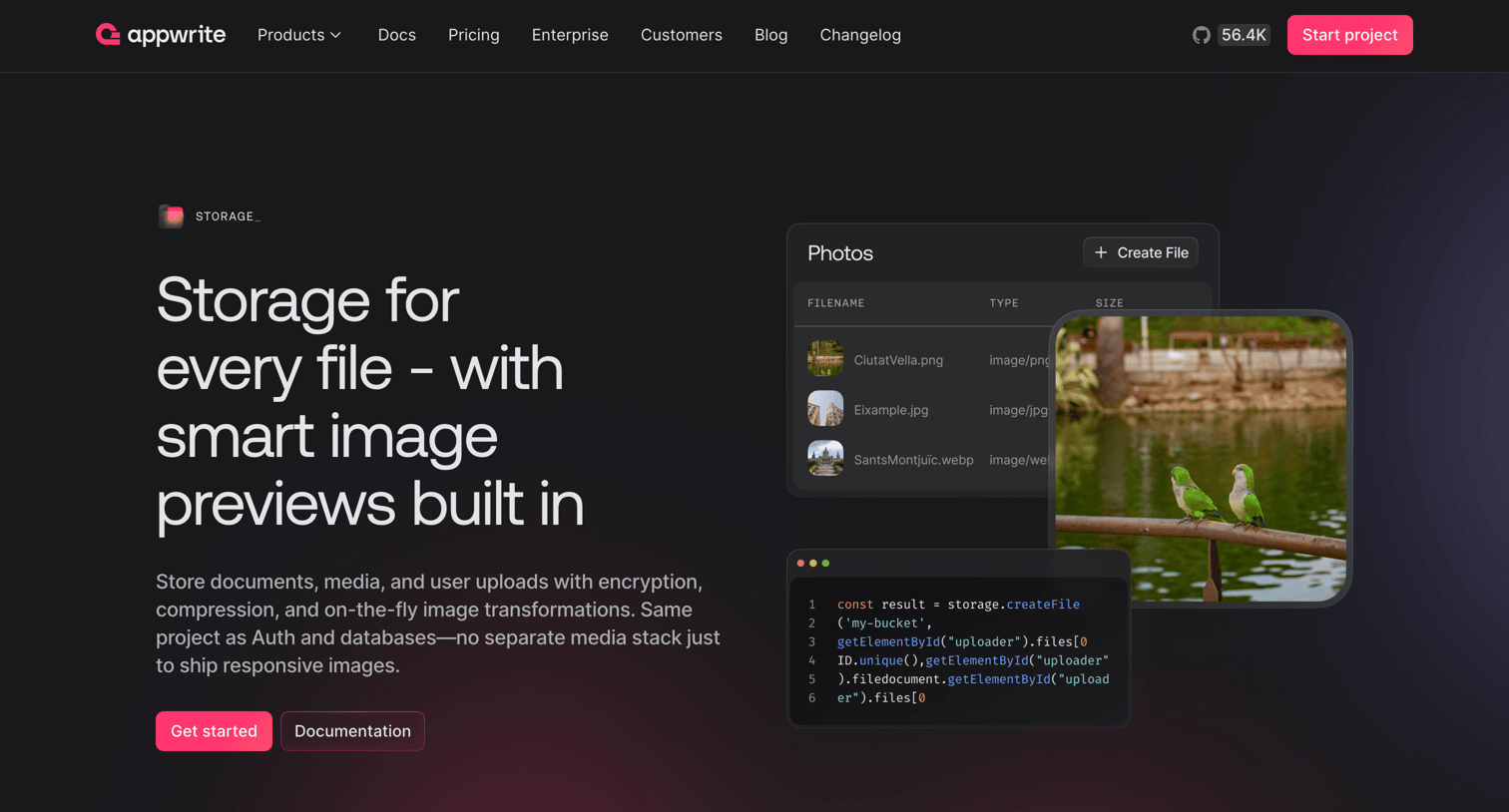Click the Get started button
Image resolution: width=1509 pixels, height=812 pixels.
[x=214, y=731]
